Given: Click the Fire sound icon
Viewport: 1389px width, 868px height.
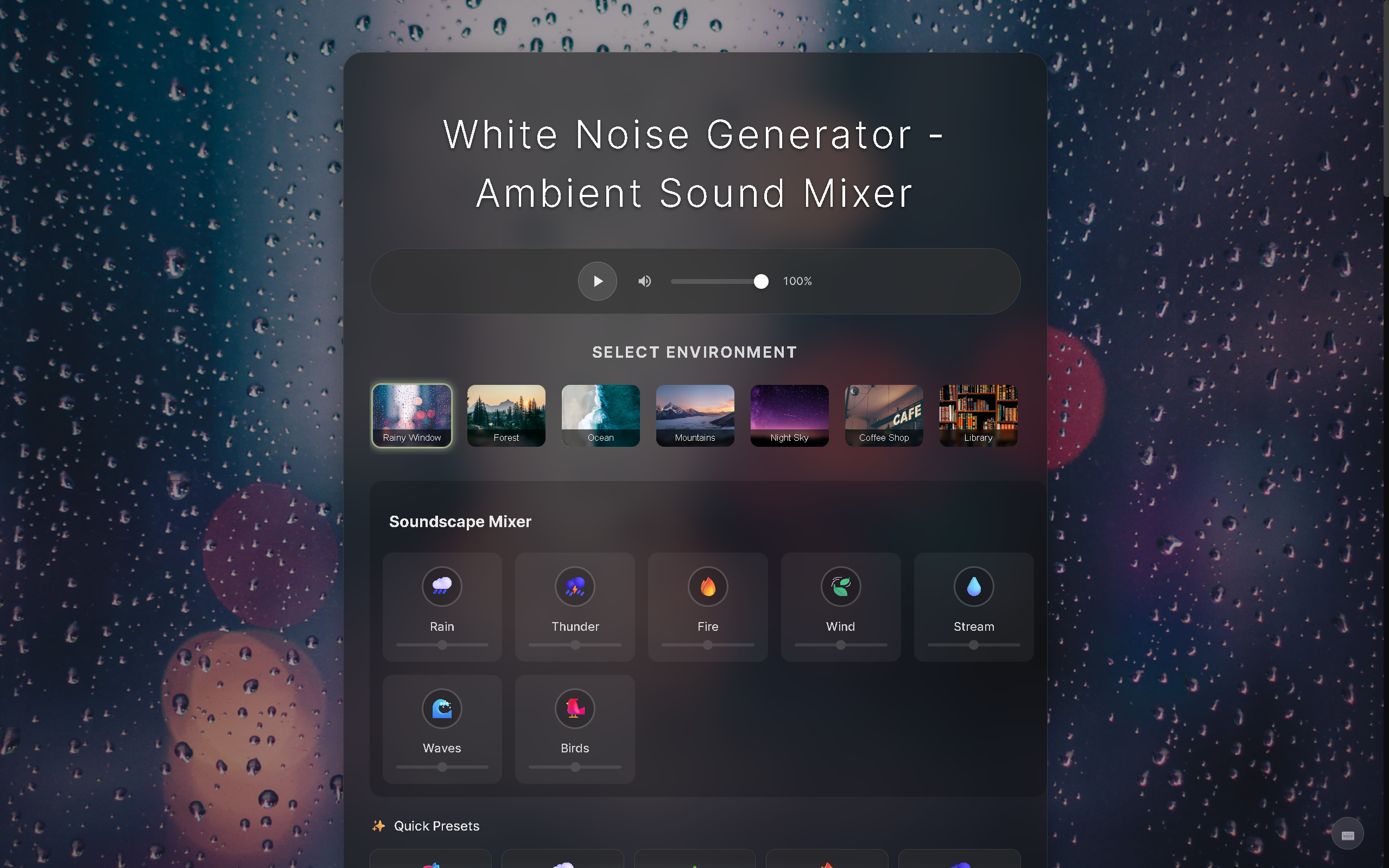Looking at the screenshot, I should (707, 586).
